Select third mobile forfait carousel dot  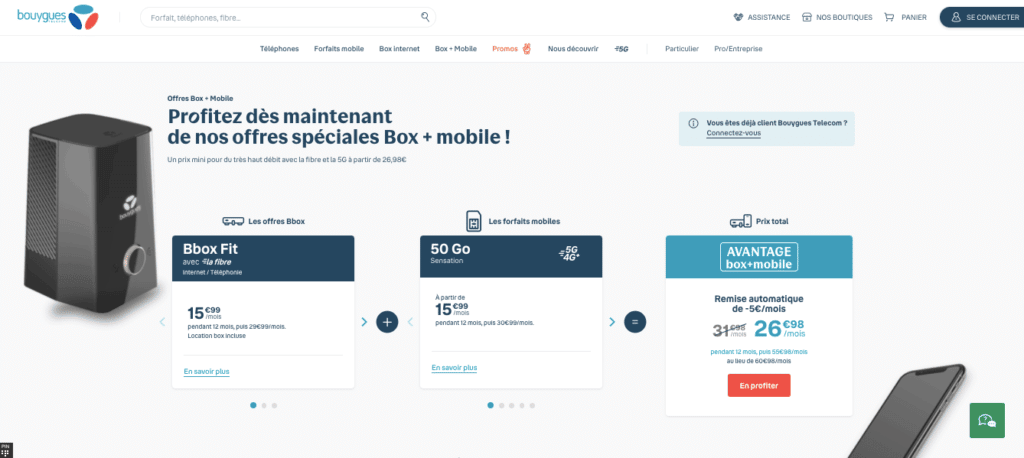pyautogui.click(x=511, y=405)
